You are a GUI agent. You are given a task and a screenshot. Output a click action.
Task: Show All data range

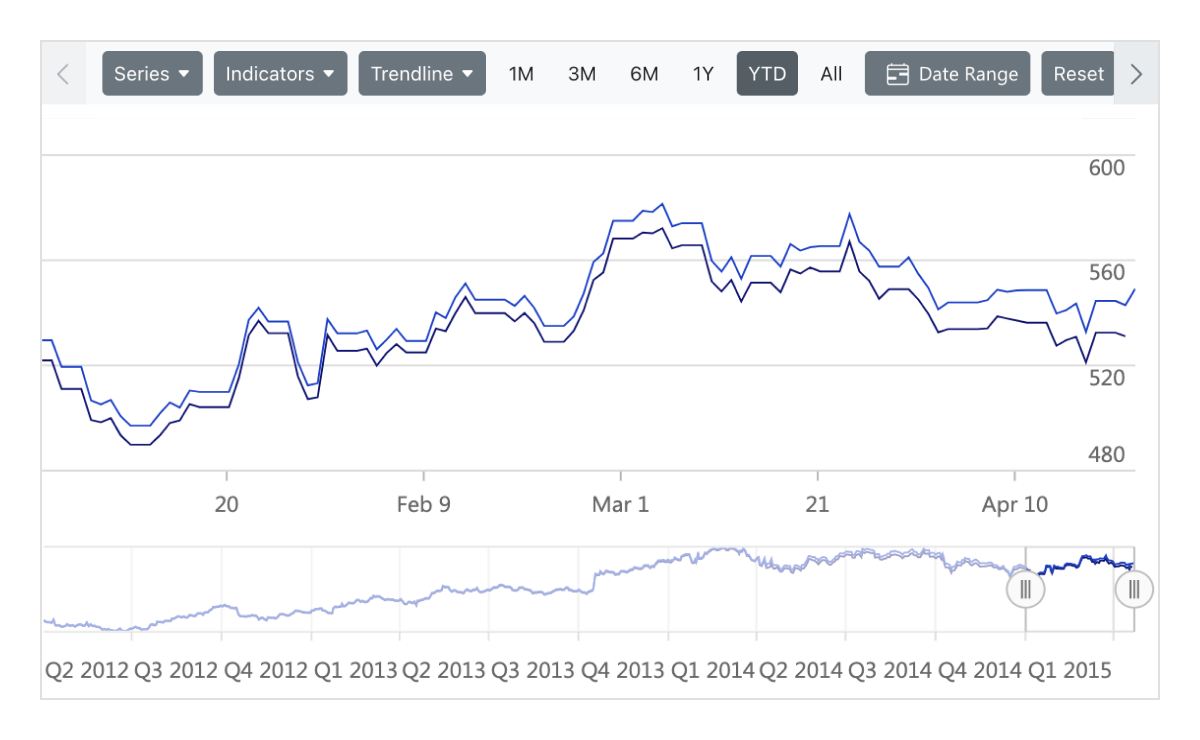click(x=831, y=74)
